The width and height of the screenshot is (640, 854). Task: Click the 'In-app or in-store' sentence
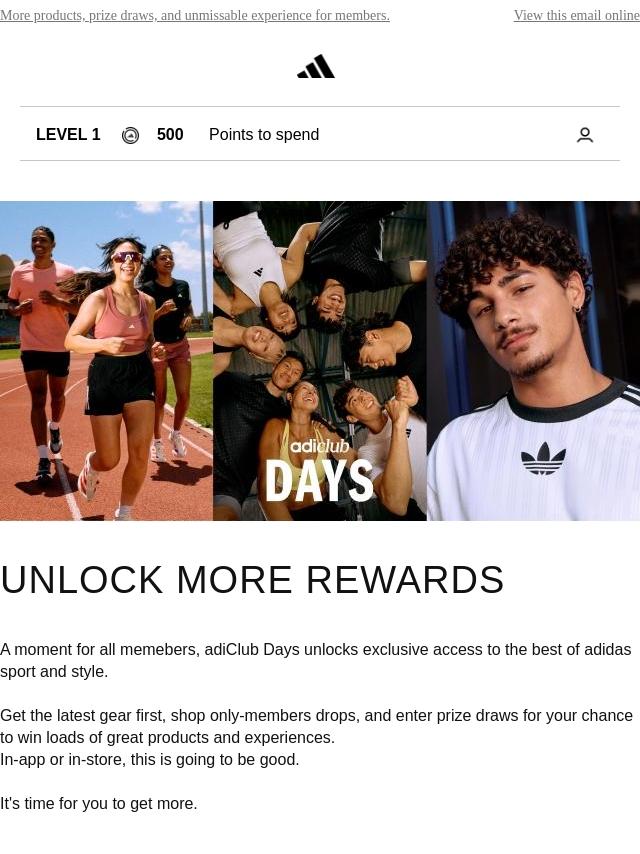pyautogui.click(x=150, y=759)
